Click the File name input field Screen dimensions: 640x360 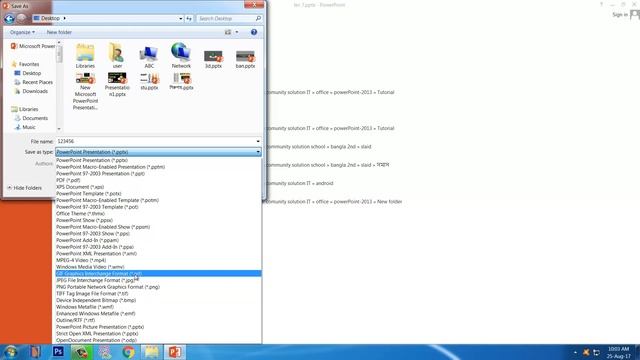155,141
